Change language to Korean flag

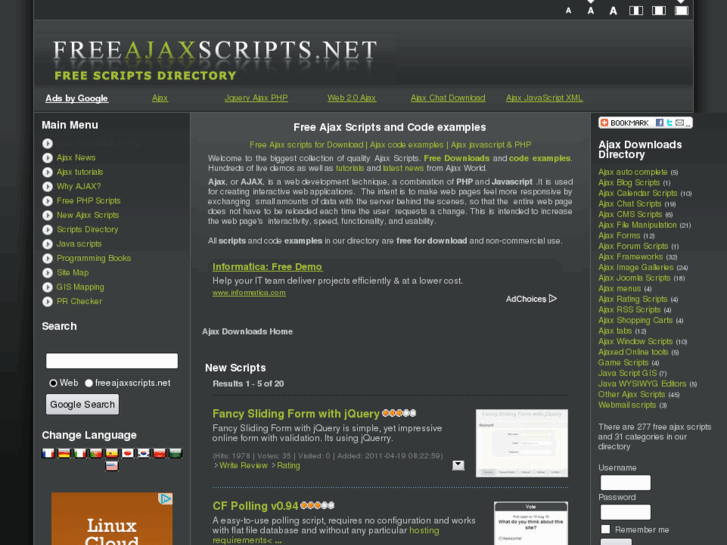tap(143, 453)
